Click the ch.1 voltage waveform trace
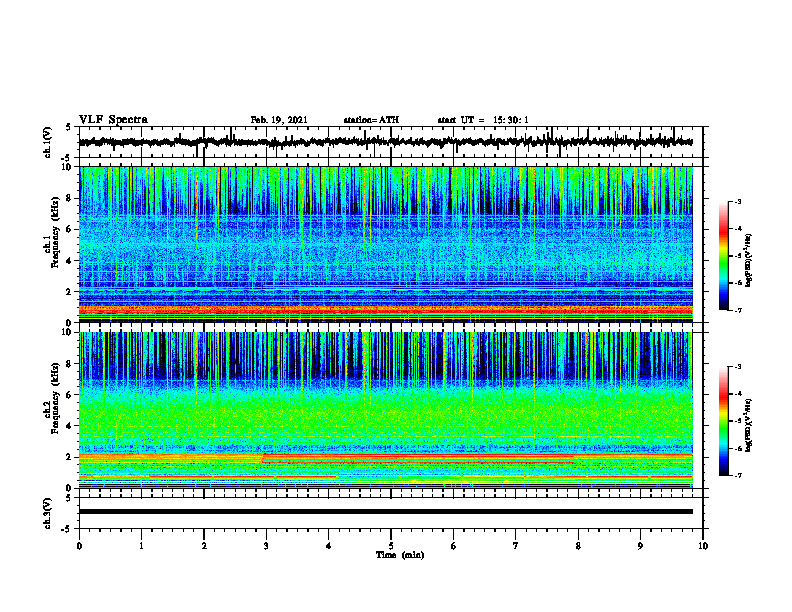Screen dimensions: 792x612 click(386, 142)
